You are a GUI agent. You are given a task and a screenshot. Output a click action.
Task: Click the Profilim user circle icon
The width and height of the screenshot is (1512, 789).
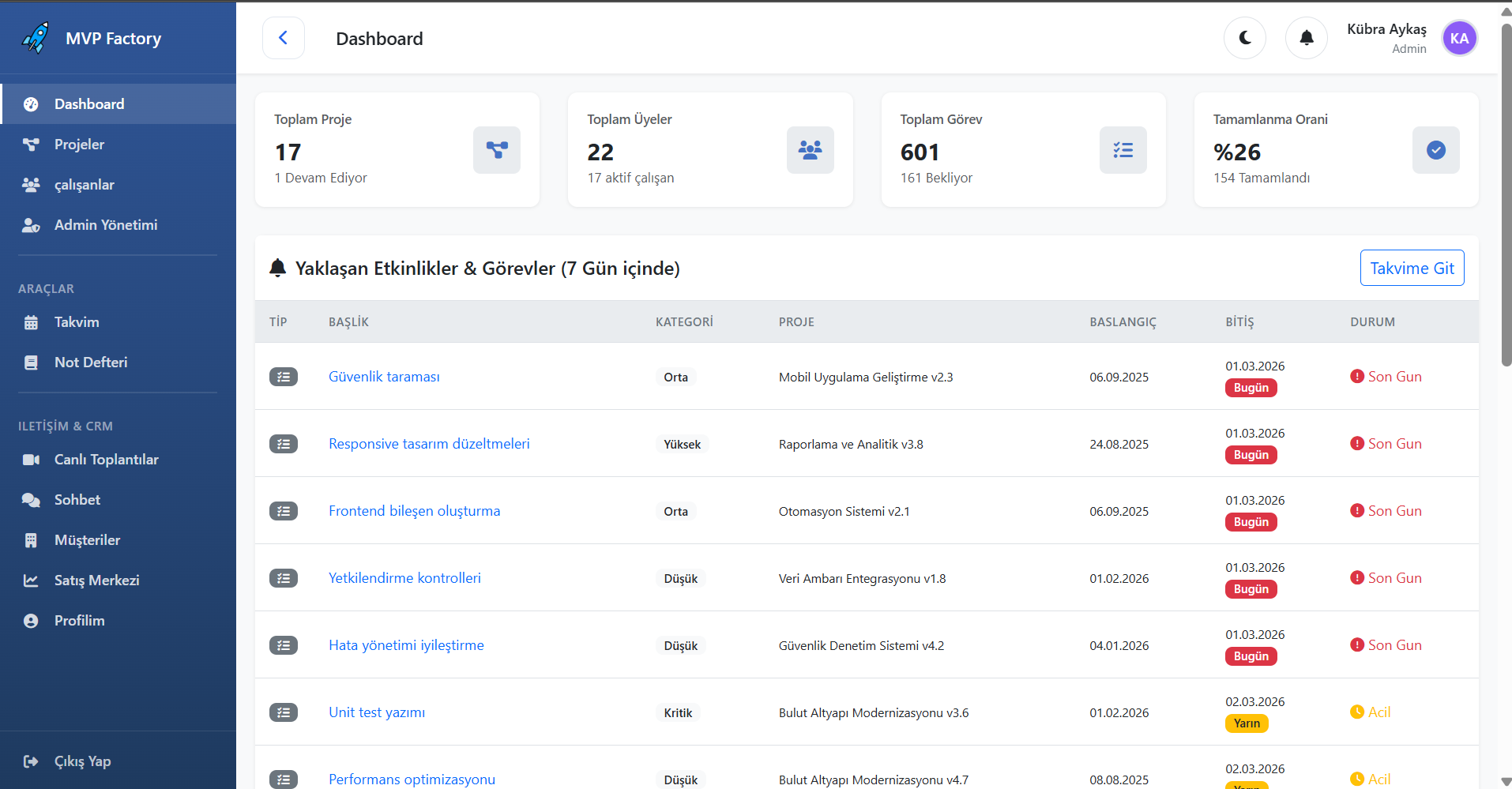coord(31,621)
